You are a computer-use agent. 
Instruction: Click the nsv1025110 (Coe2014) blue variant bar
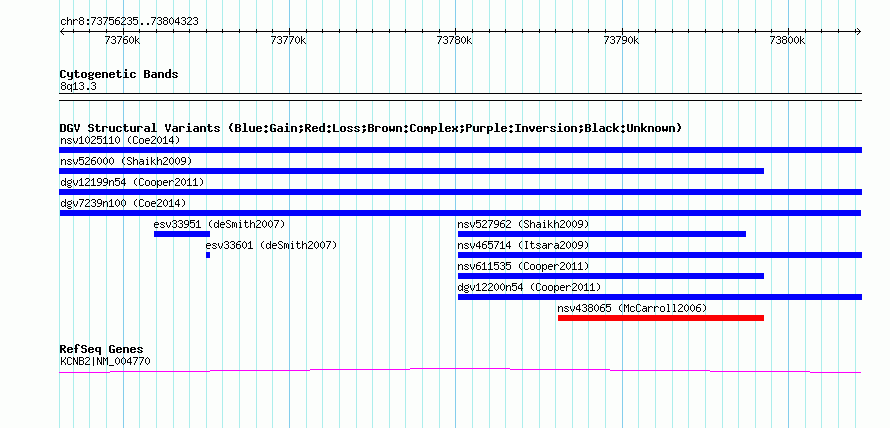pos(460,150)
